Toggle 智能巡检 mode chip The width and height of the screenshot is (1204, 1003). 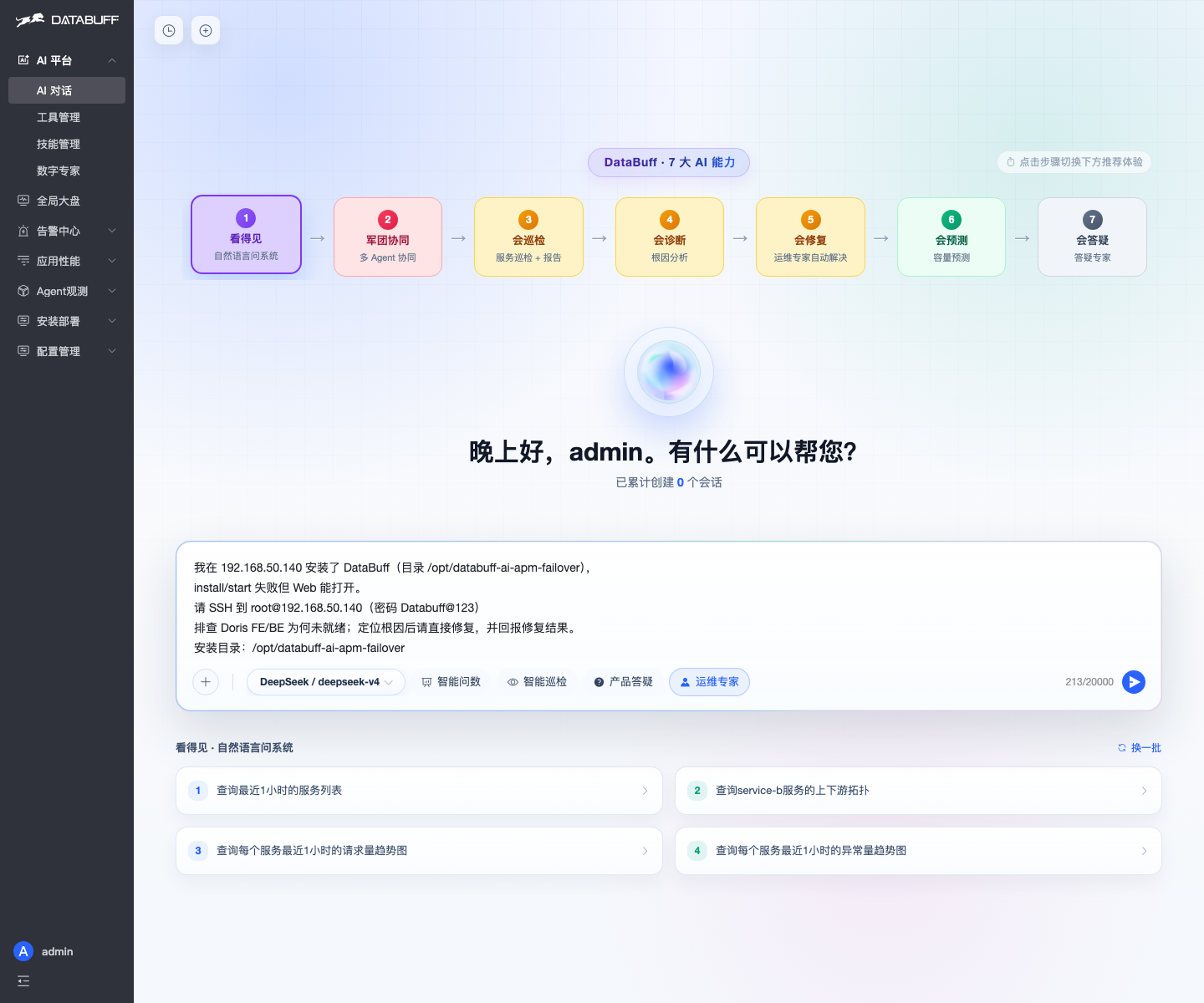click(x=537, y=682)
